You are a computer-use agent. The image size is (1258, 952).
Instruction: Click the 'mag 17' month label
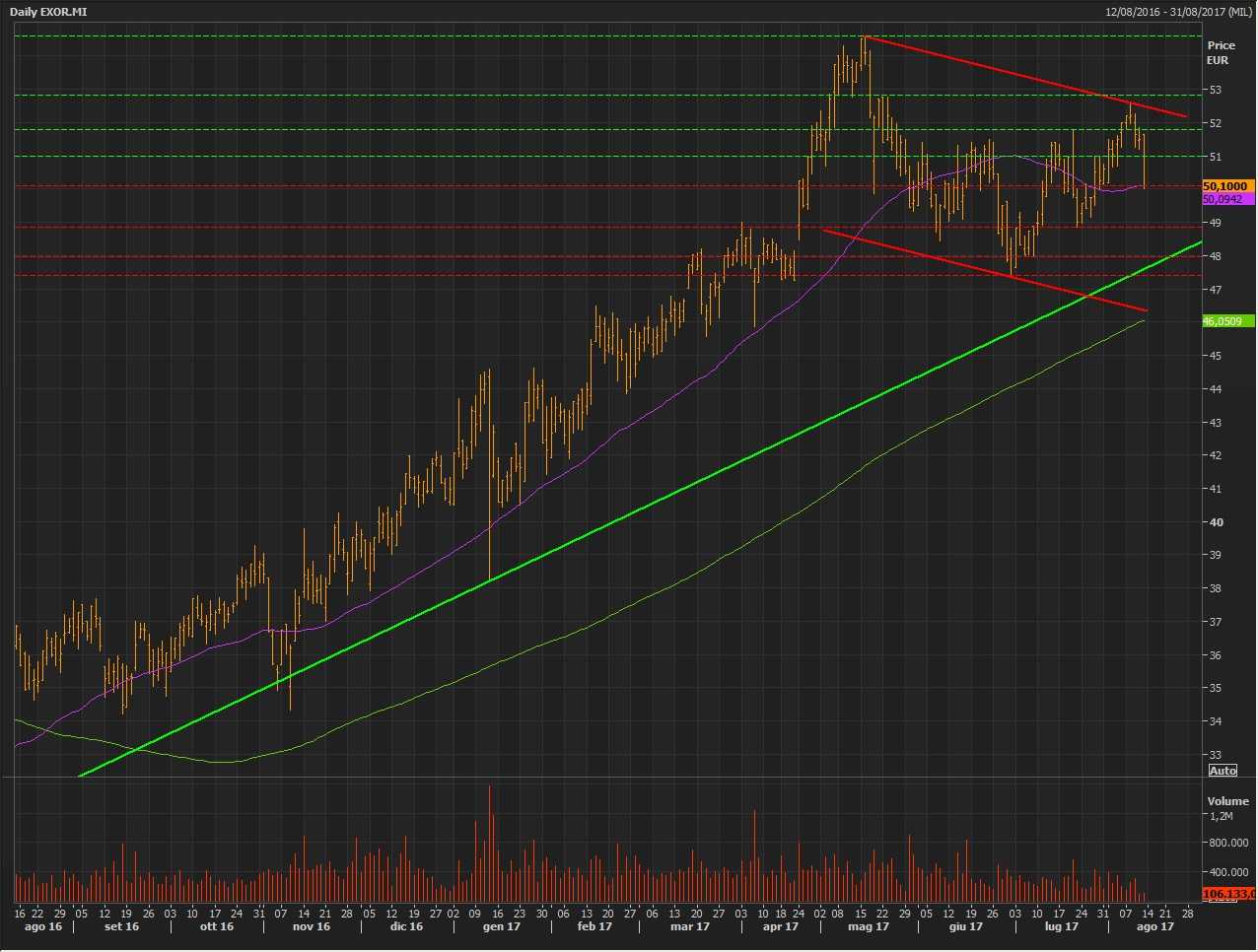point(869,926)
